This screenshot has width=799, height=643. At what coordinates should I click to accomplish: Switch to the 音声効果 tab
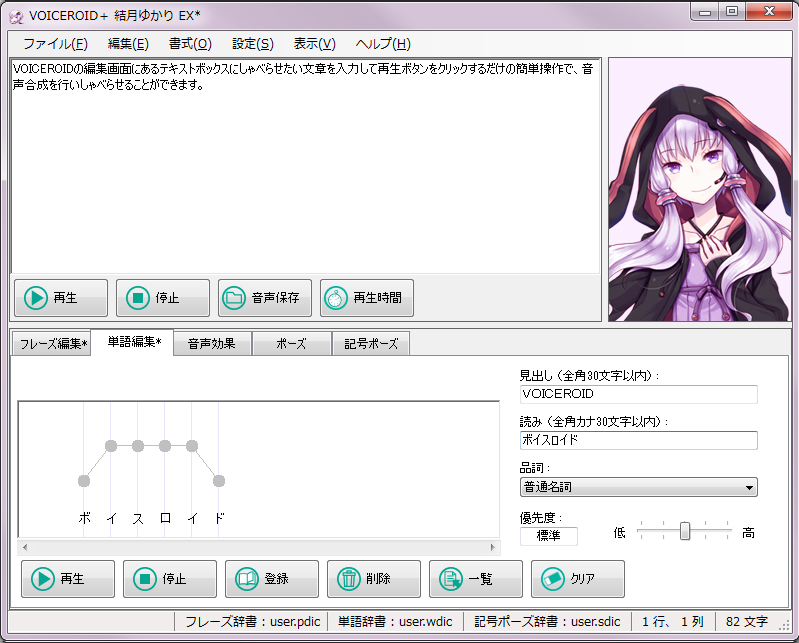tap(212, 344)
